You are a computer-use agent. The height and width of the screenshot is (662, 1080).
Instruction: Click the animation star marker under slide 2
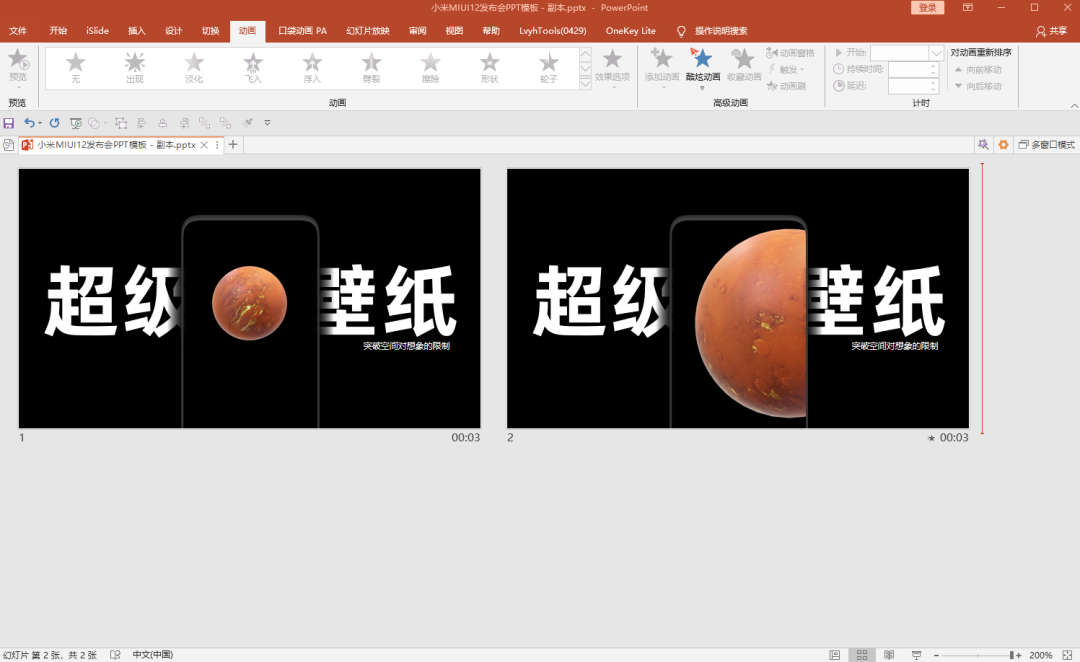[931, 438]
